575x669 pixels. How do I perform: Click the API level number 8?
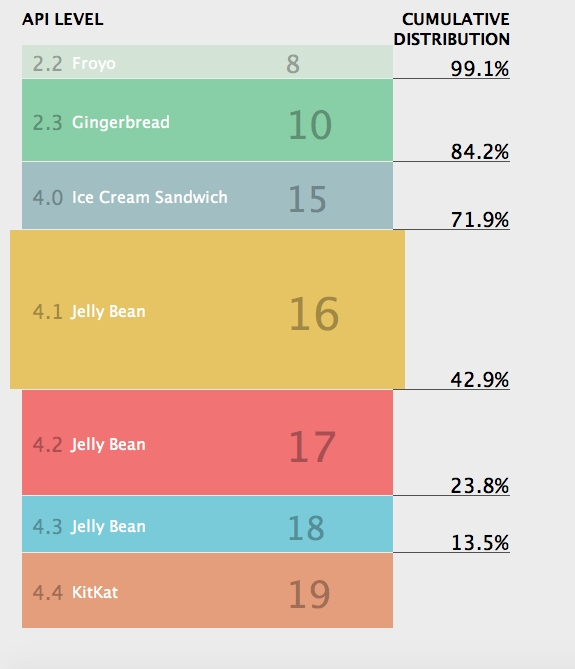click(293, 64)
